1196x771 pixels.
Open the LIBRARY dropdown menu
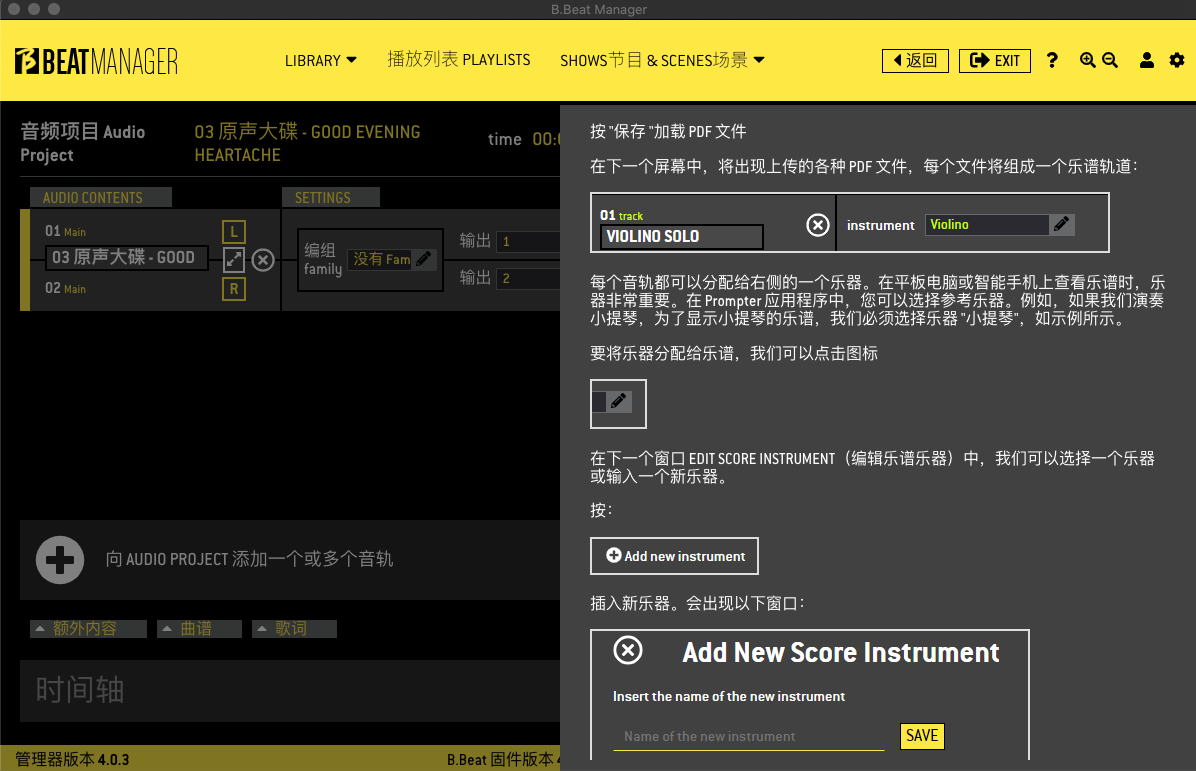[x=320, y=60]
